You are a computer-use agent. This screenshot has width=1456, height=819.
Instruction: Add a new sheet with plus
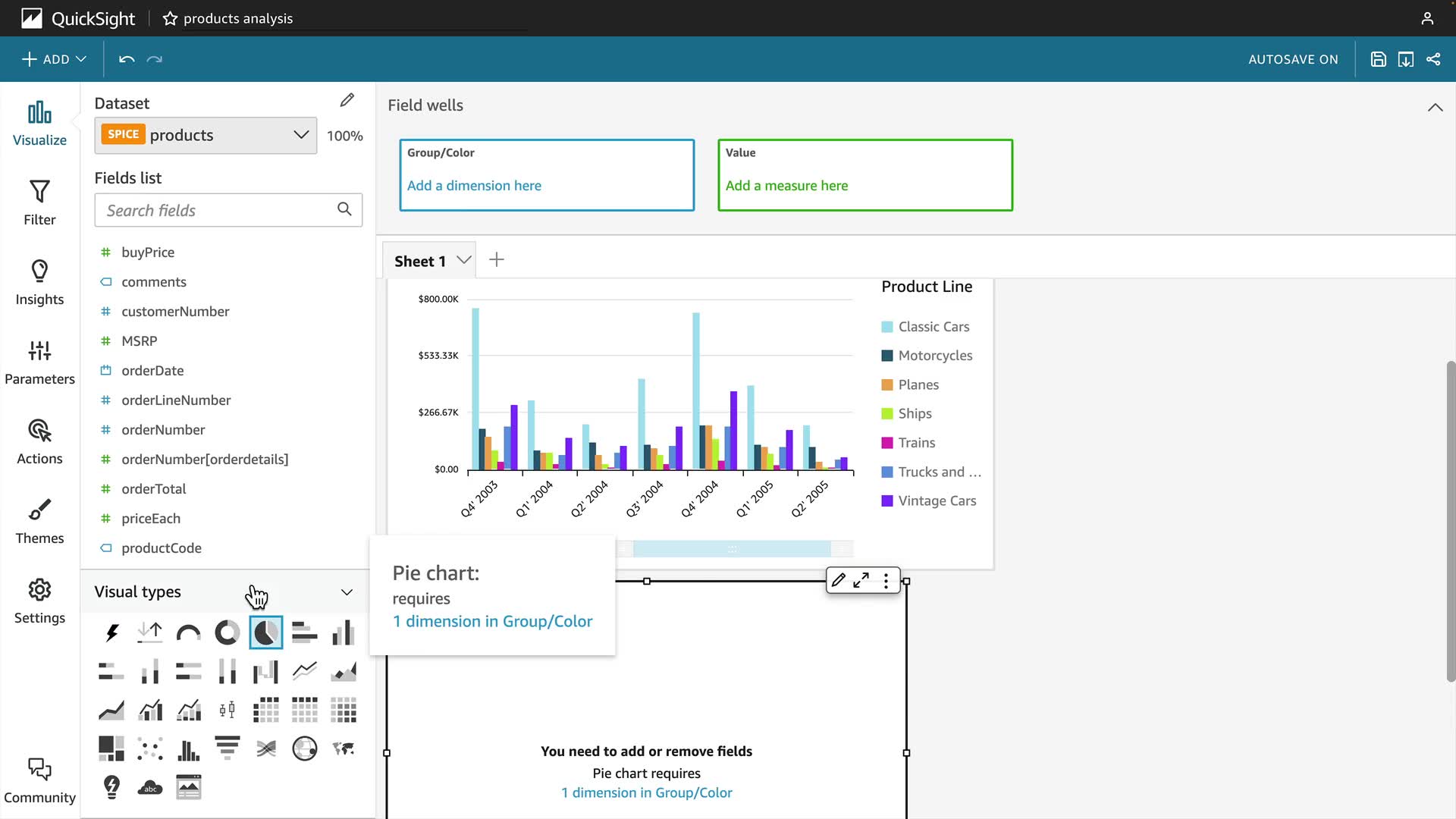(497, 260)
